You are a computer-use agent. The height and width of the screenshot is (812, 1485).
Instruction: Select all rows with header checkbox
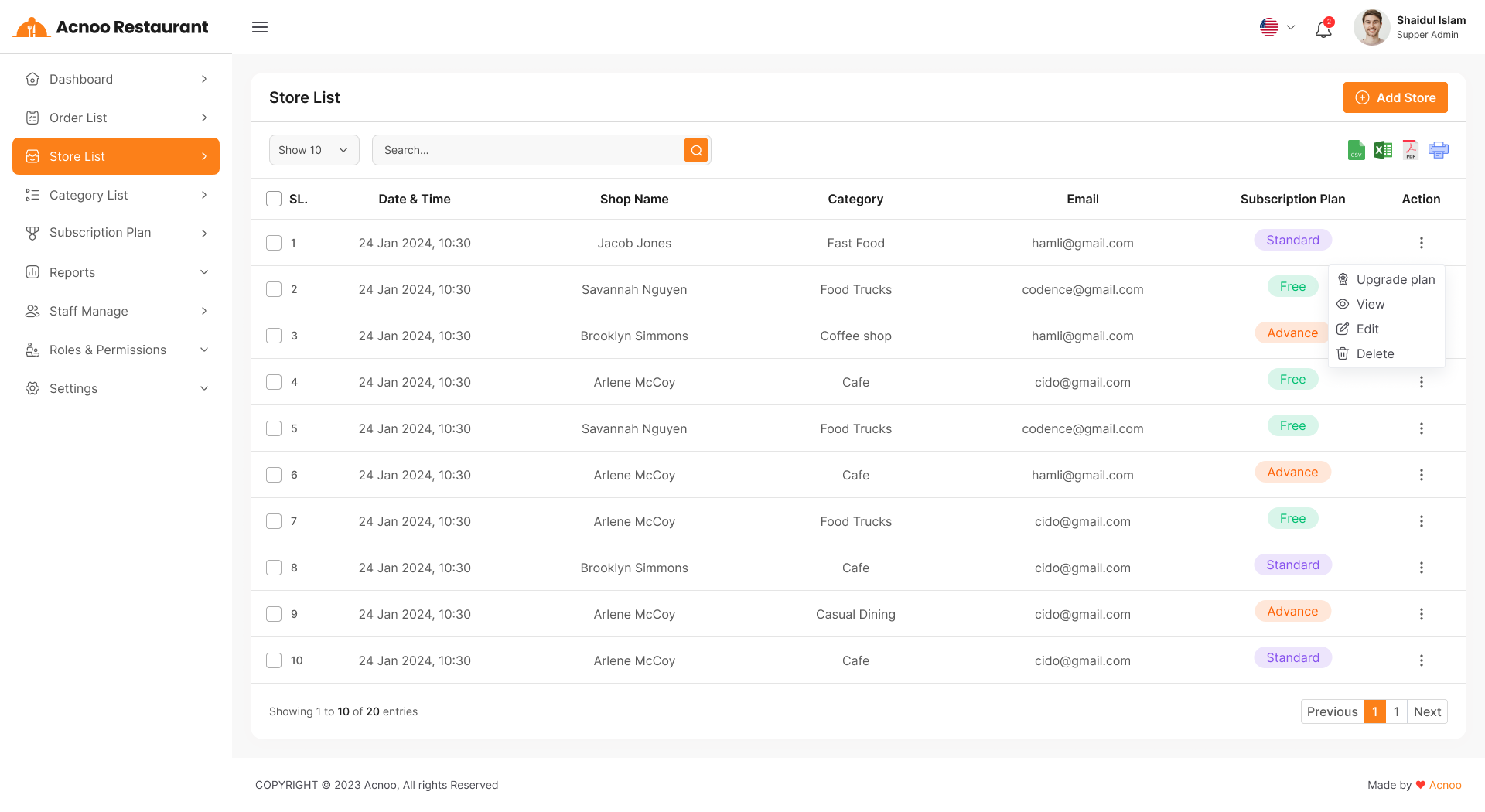coord(274,199)
